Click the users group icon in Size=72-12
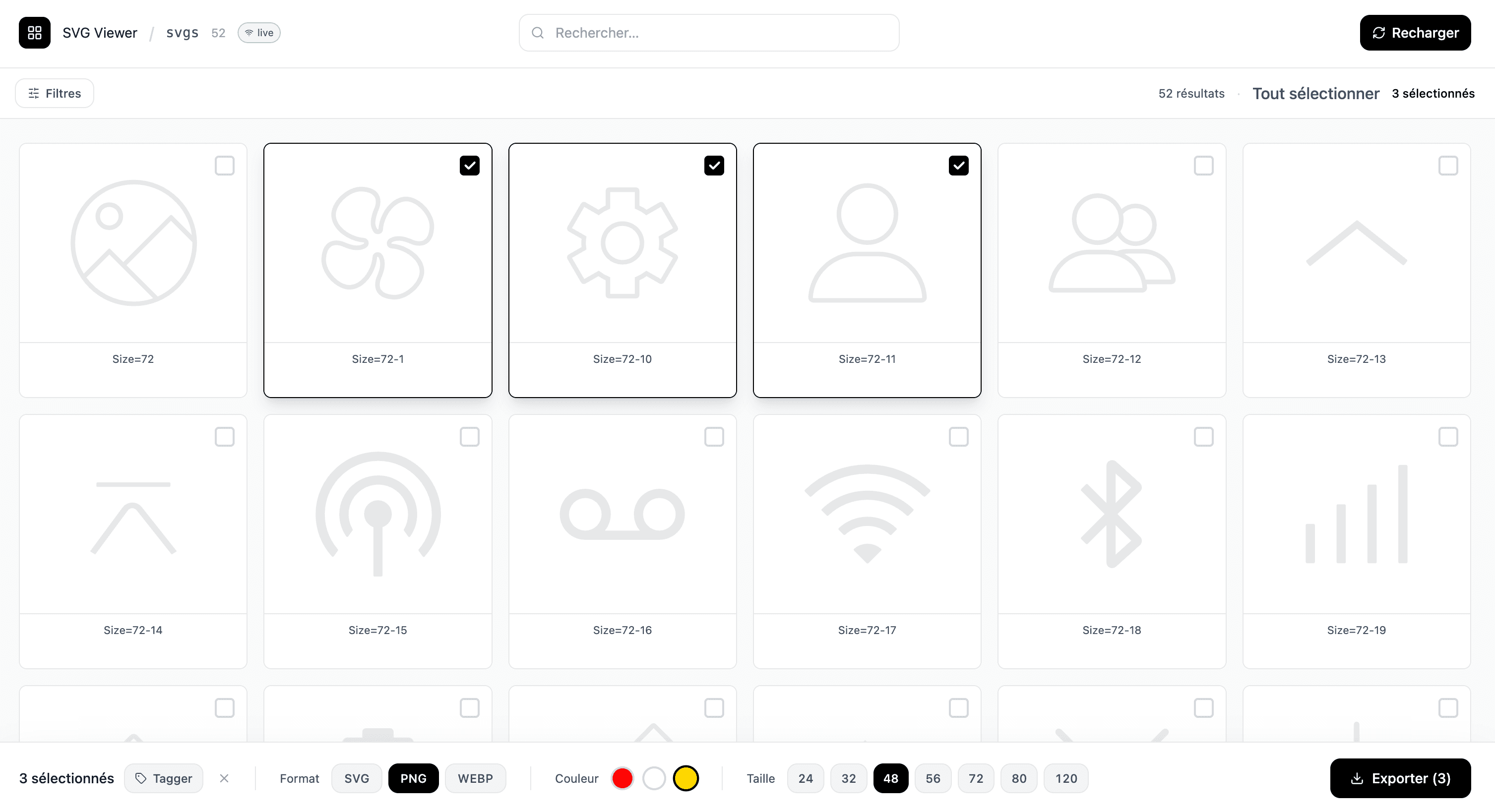This screenshot has height=812, width=1495. point(1112,242)
